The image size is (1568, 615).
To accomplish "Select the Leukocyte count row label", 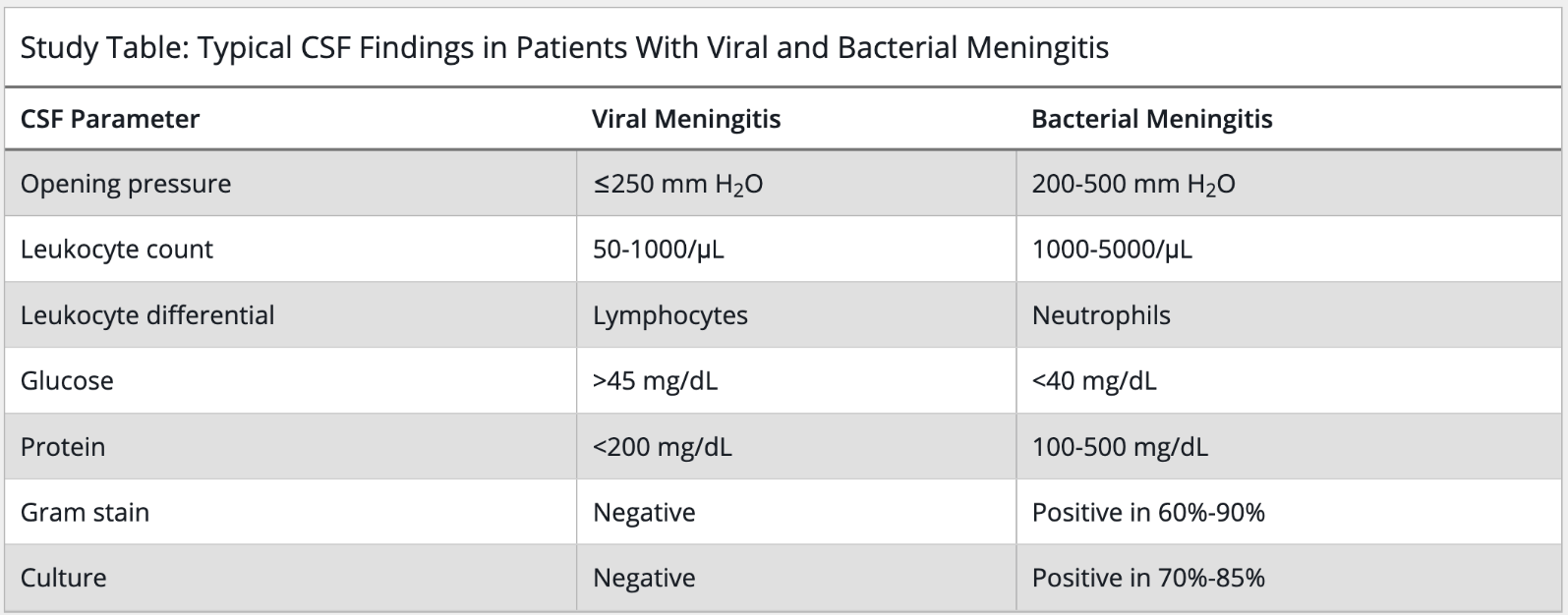I will (x=116, y=250).
